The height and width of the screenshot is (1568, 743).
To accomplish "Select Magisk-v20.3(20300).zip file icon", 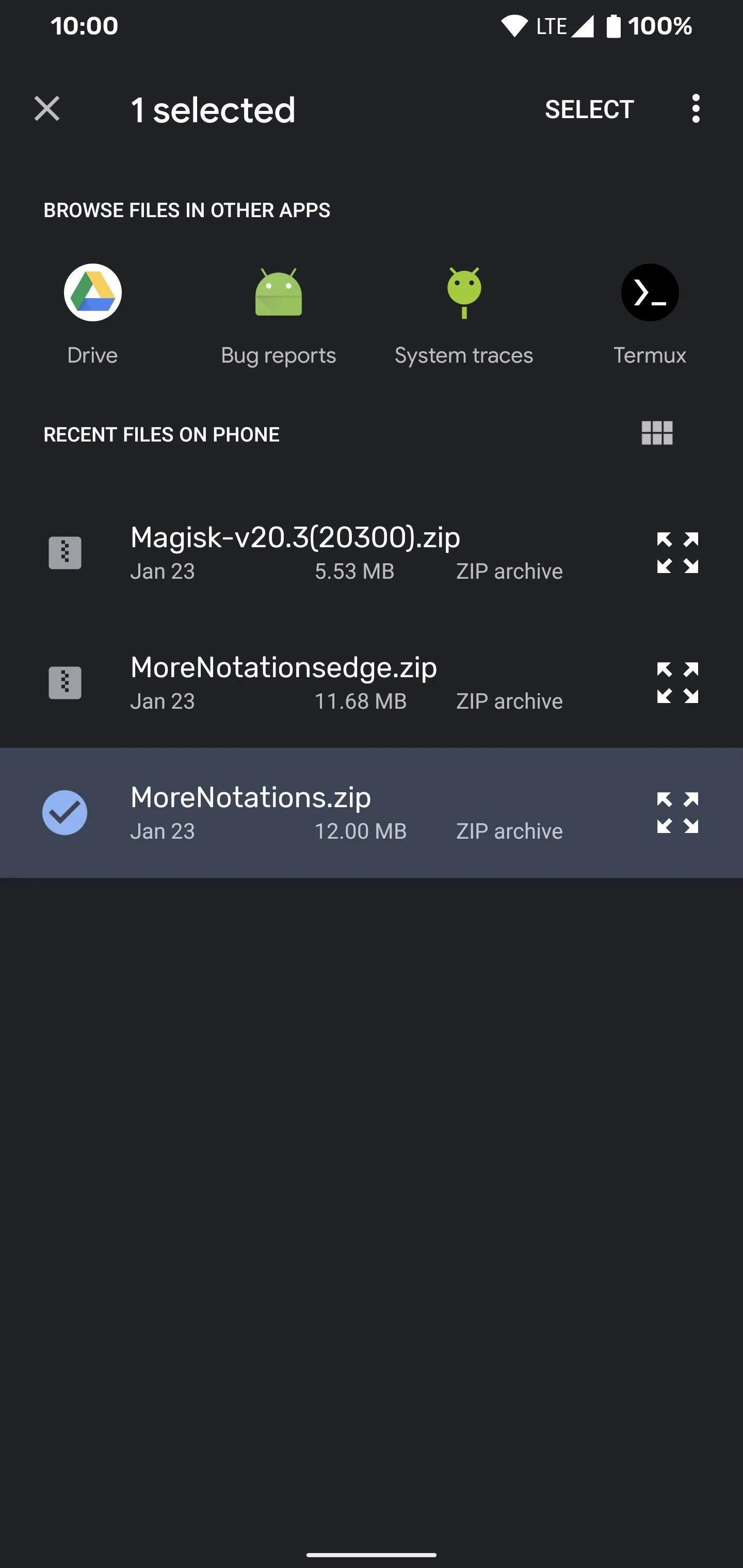I will 65,553.
